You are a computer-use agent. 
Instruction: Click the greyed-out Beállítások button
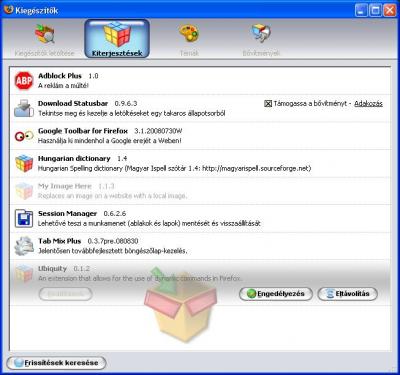pyautogui.click(x=66, y=294)
